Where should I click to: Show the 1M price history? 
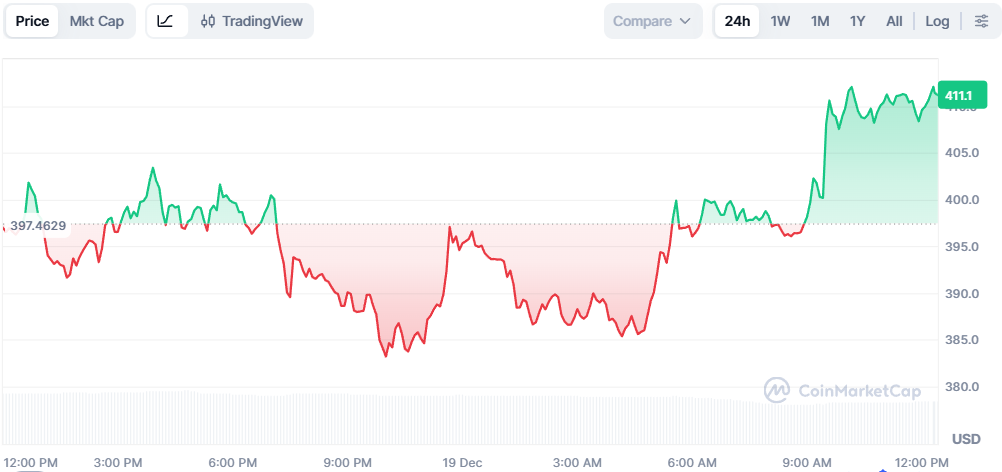click(820, 21)
